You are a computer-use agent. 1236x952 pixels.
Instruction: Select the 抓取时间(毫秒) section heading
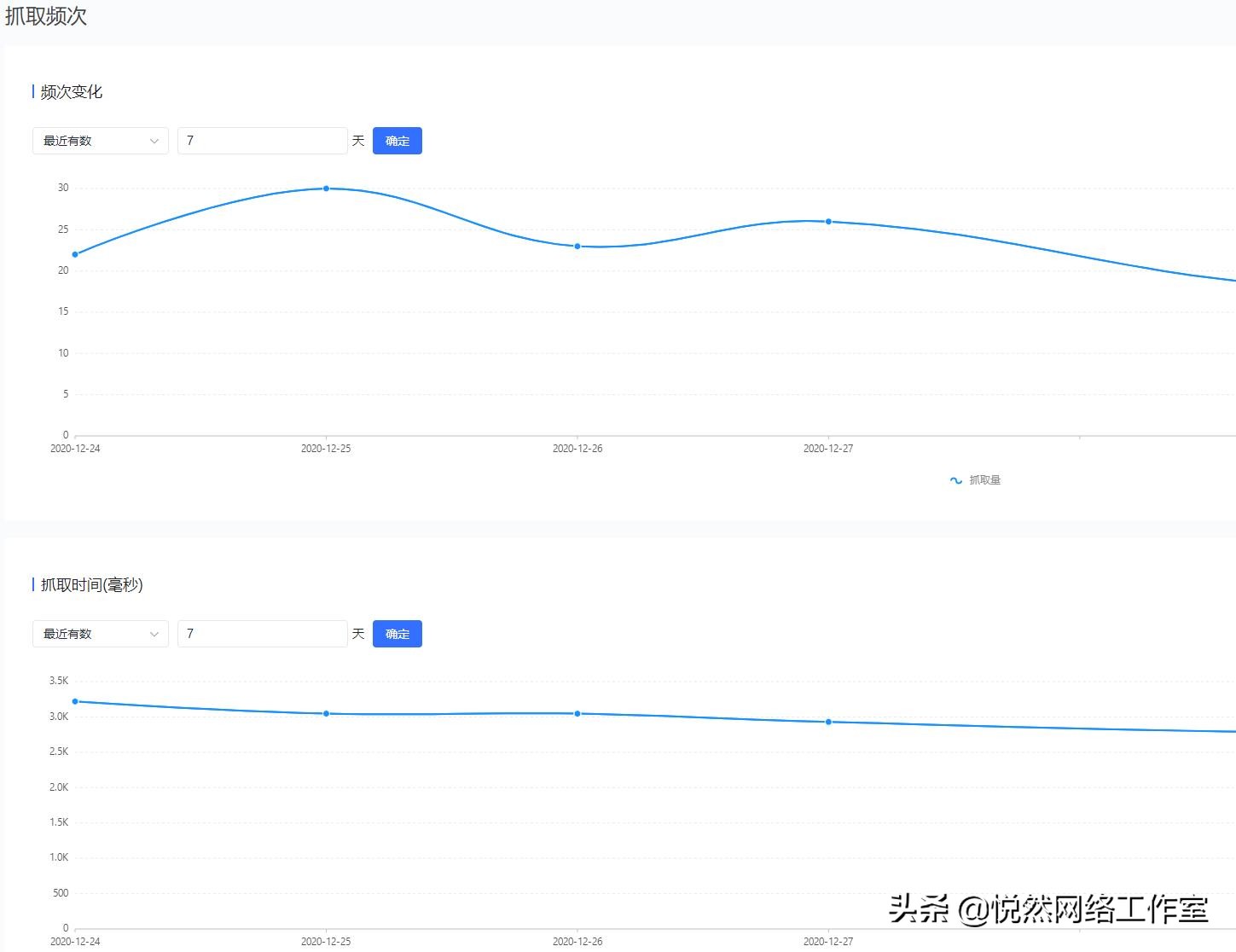88,584
